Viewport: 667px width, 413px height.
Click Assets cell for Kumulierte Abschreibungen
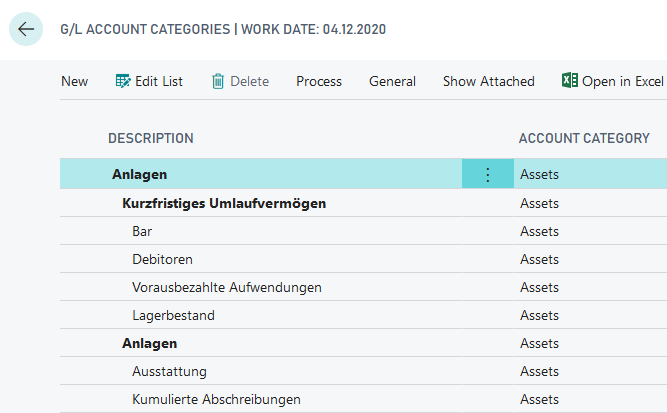[x=539, y=399]
